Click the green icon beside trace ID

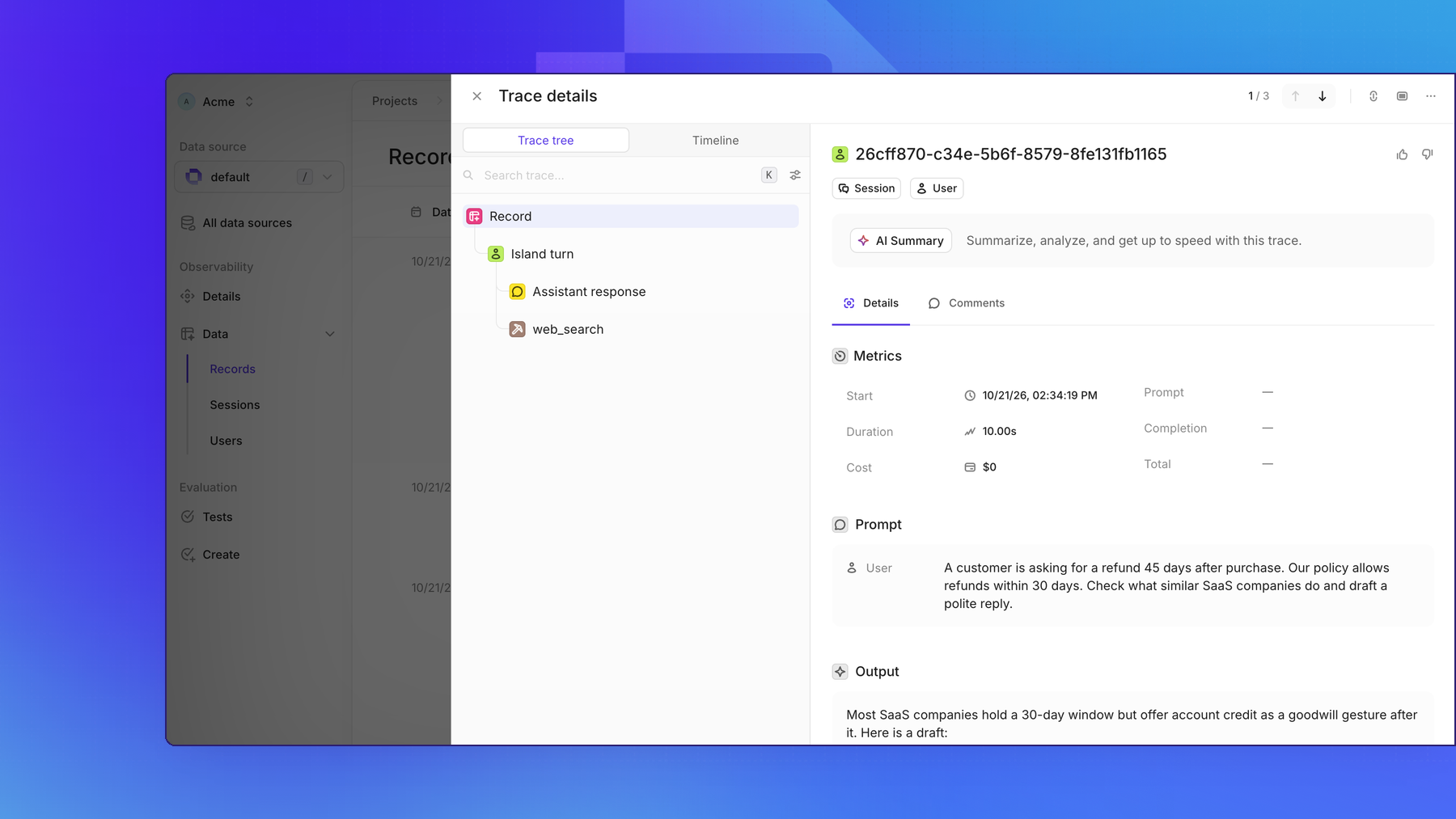click(840, 154)
